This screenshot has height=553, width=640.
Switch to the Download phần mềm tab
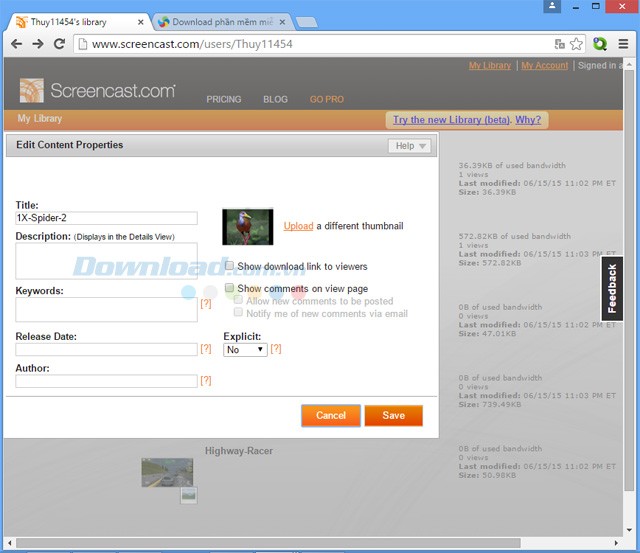pyautogui.click(x=222, y=22)
